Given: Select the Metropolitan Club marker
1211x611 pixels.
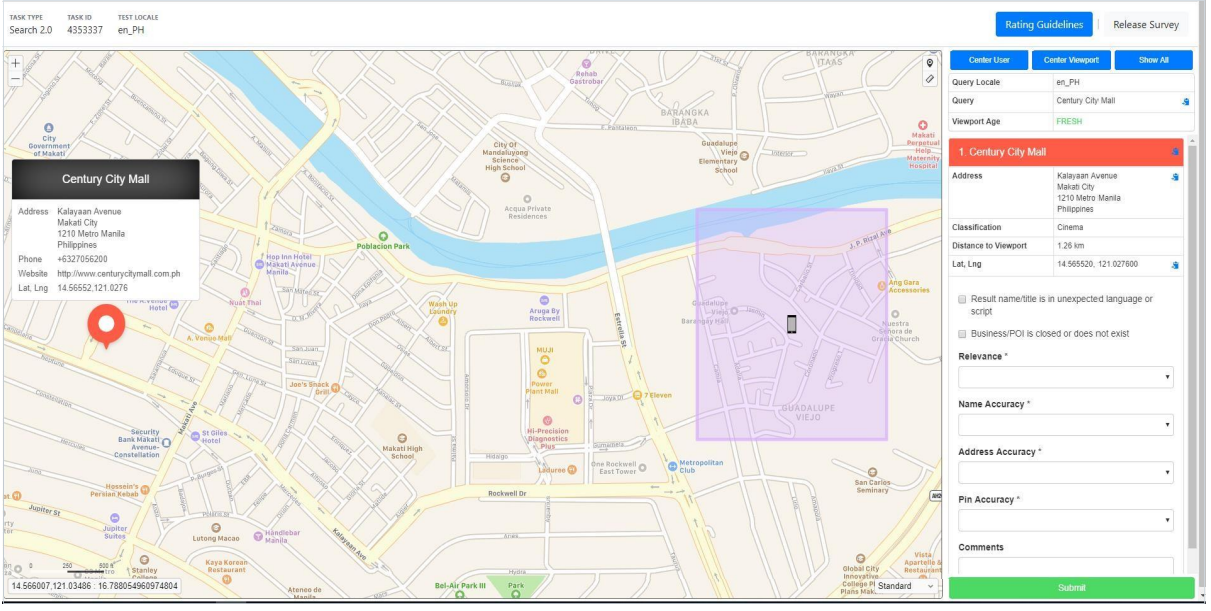Looking at the screenshot, I should pyautogui.click(x=672, y=465).
